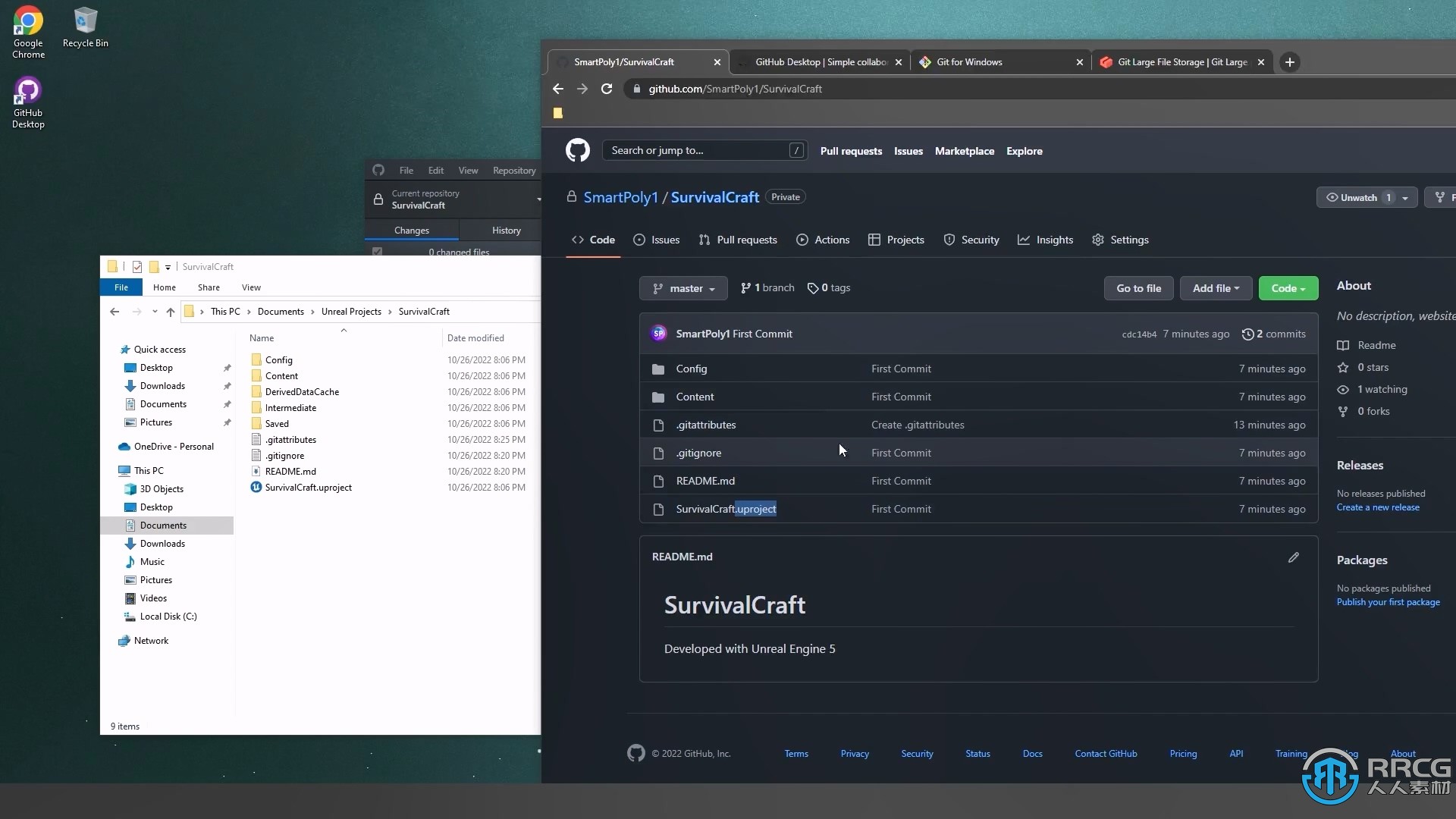Screen dimensions: 1456x819
Task: Click the GitHub search or jump to field
Action: coord(704,150)
